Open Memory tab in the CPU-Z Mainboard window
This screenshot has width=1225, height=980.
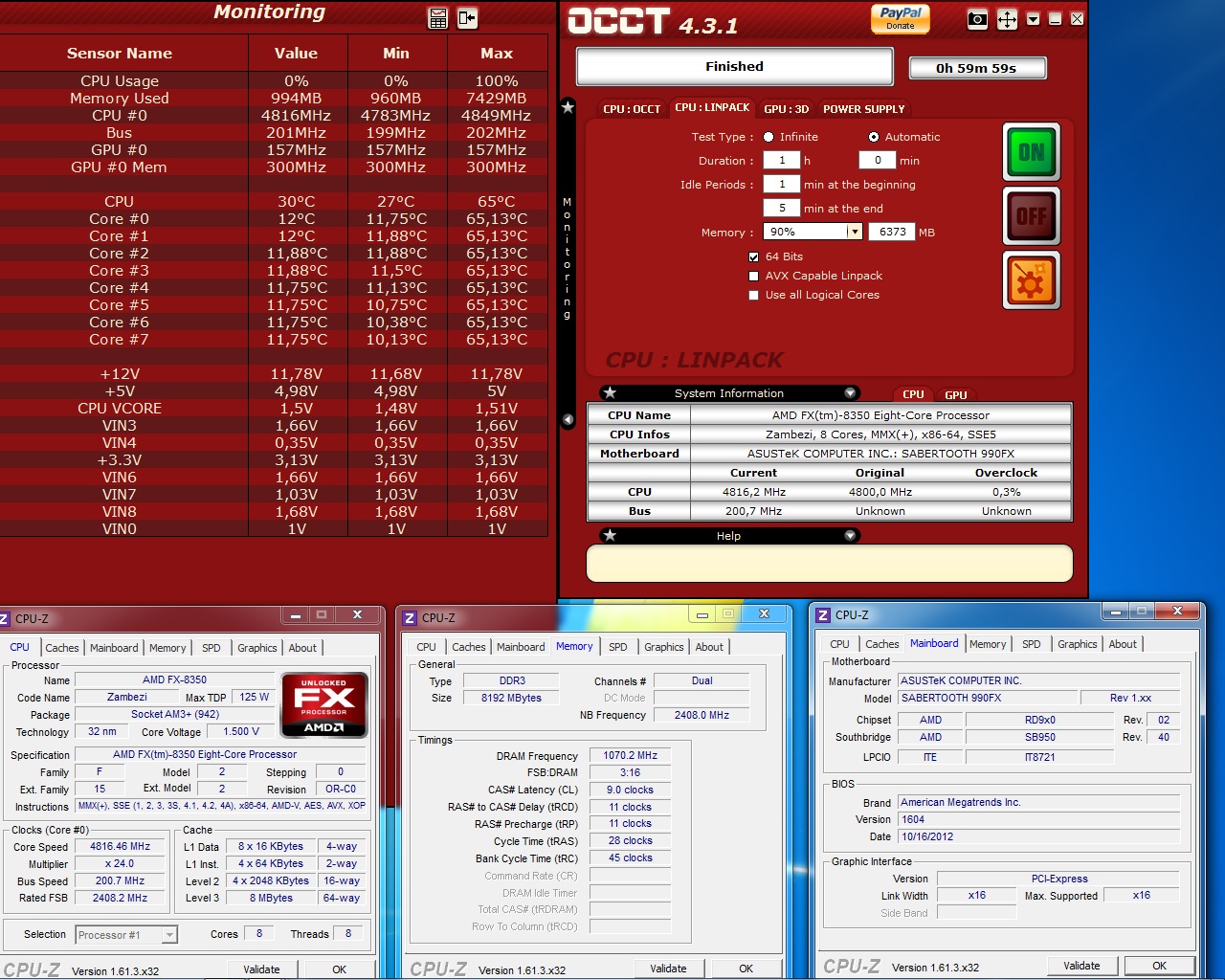[988, 644]
